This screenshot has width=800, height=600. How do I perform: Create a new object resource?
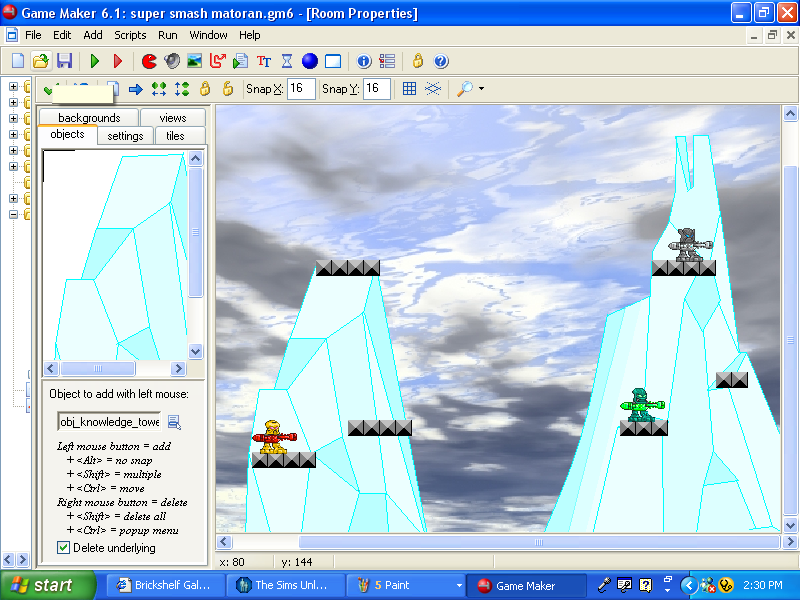point(311,60)
